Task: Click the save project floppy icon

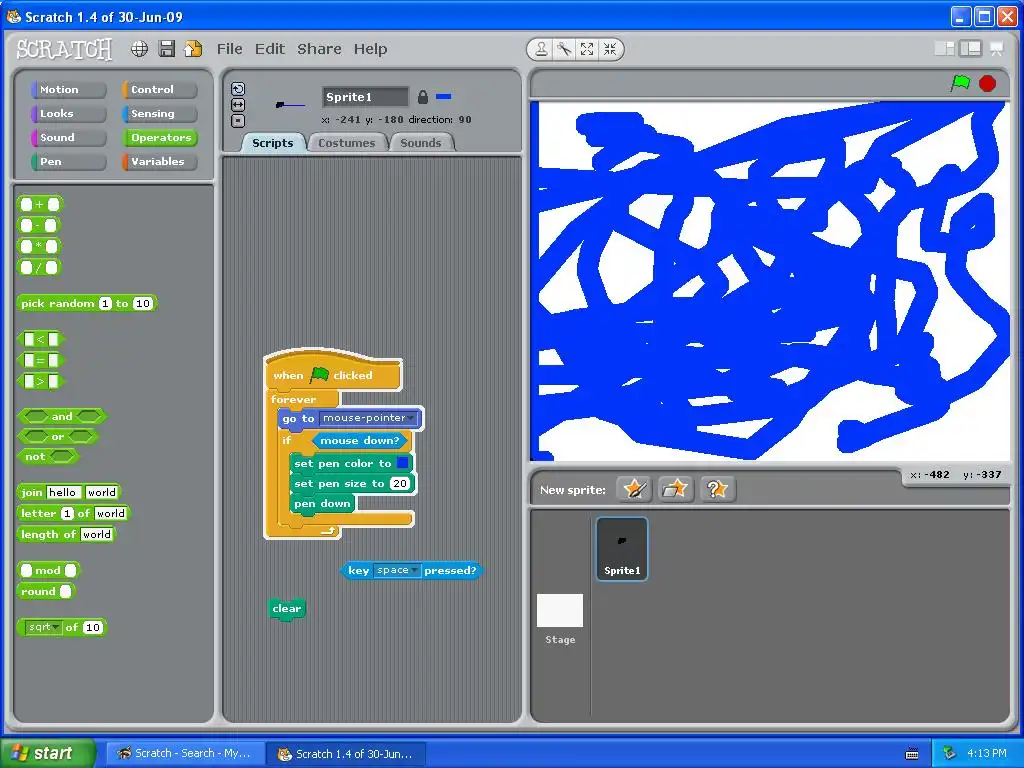Action: [x=167, y=49]
